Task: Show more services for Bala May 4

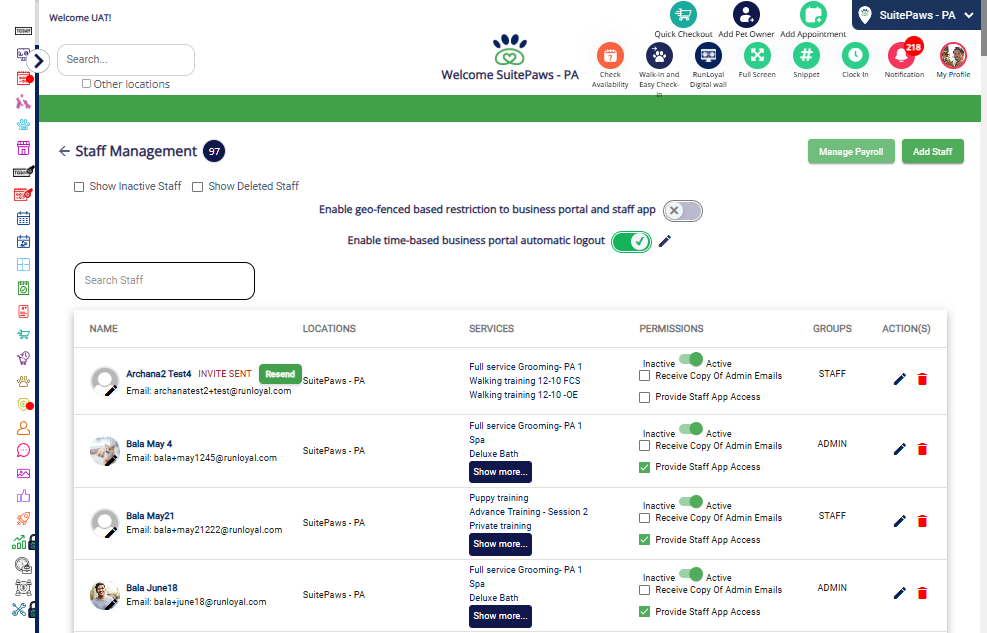Action: point(500,472)
